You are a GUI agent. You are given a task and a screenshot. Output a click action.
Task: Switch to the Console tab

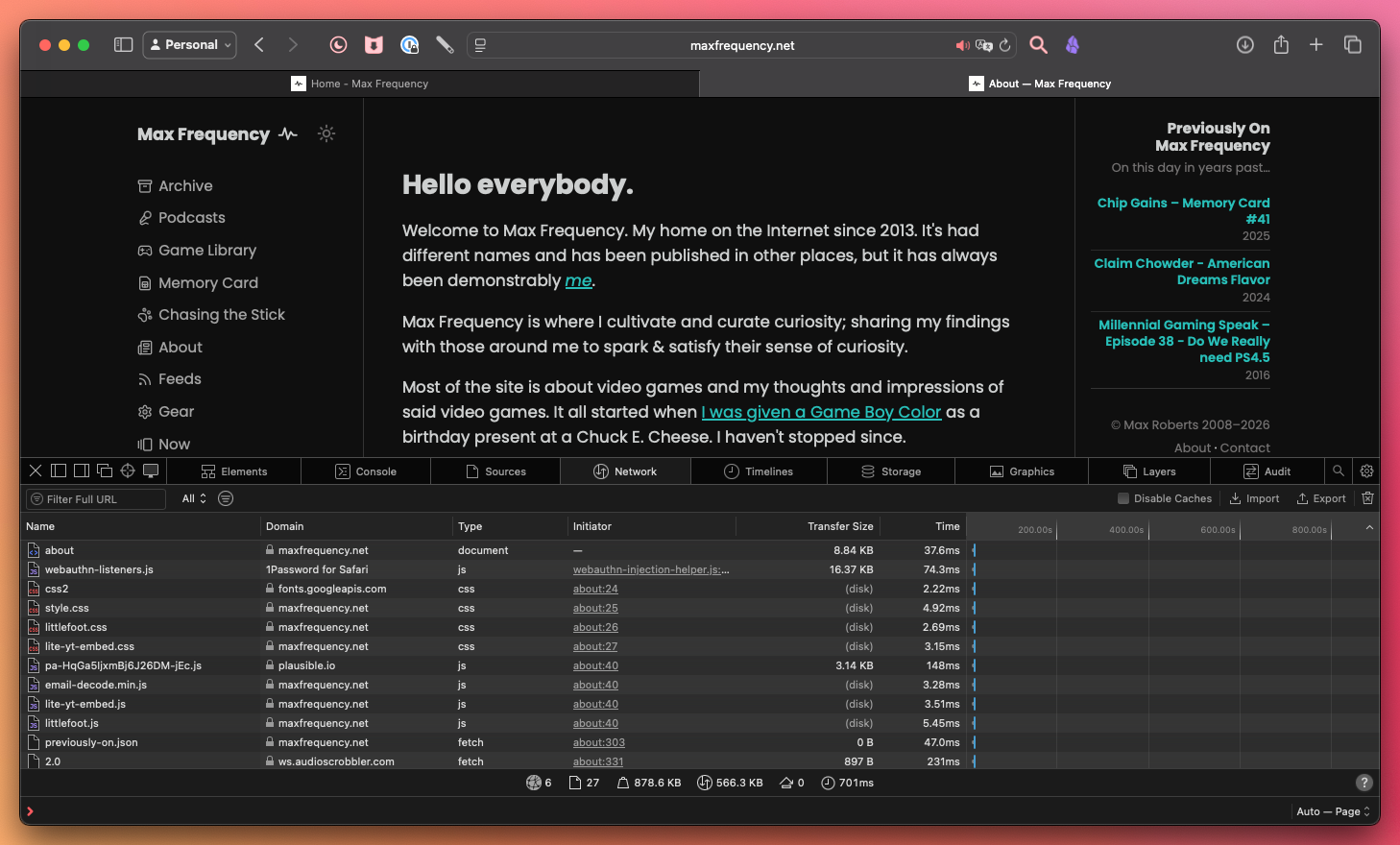[x=366, y=471]
